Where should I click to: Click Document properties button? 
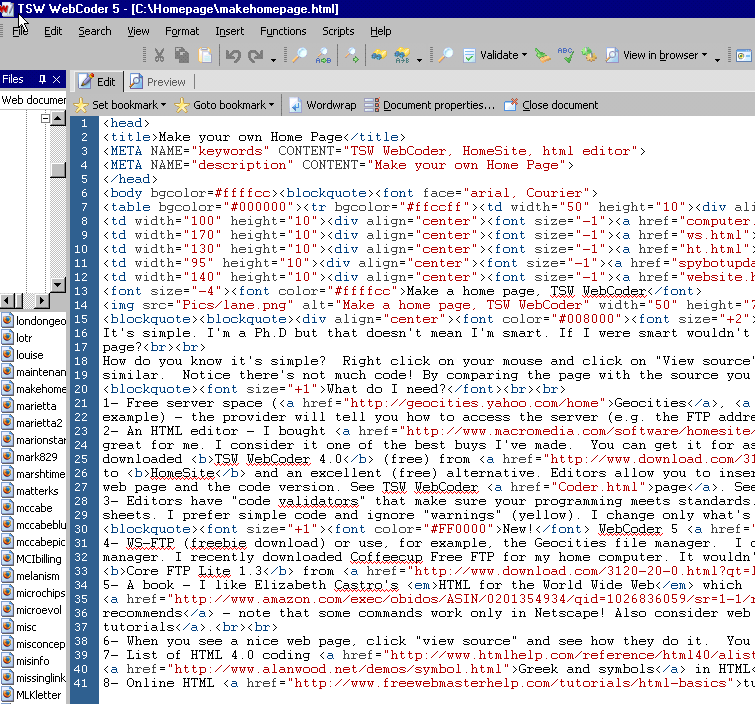(x=430, y=105)
